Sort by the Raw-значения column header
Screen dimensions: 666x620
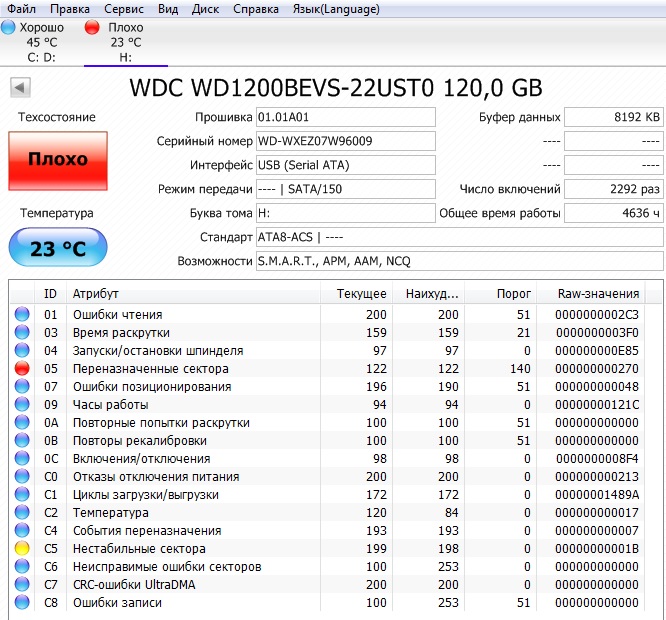point(591,293)
